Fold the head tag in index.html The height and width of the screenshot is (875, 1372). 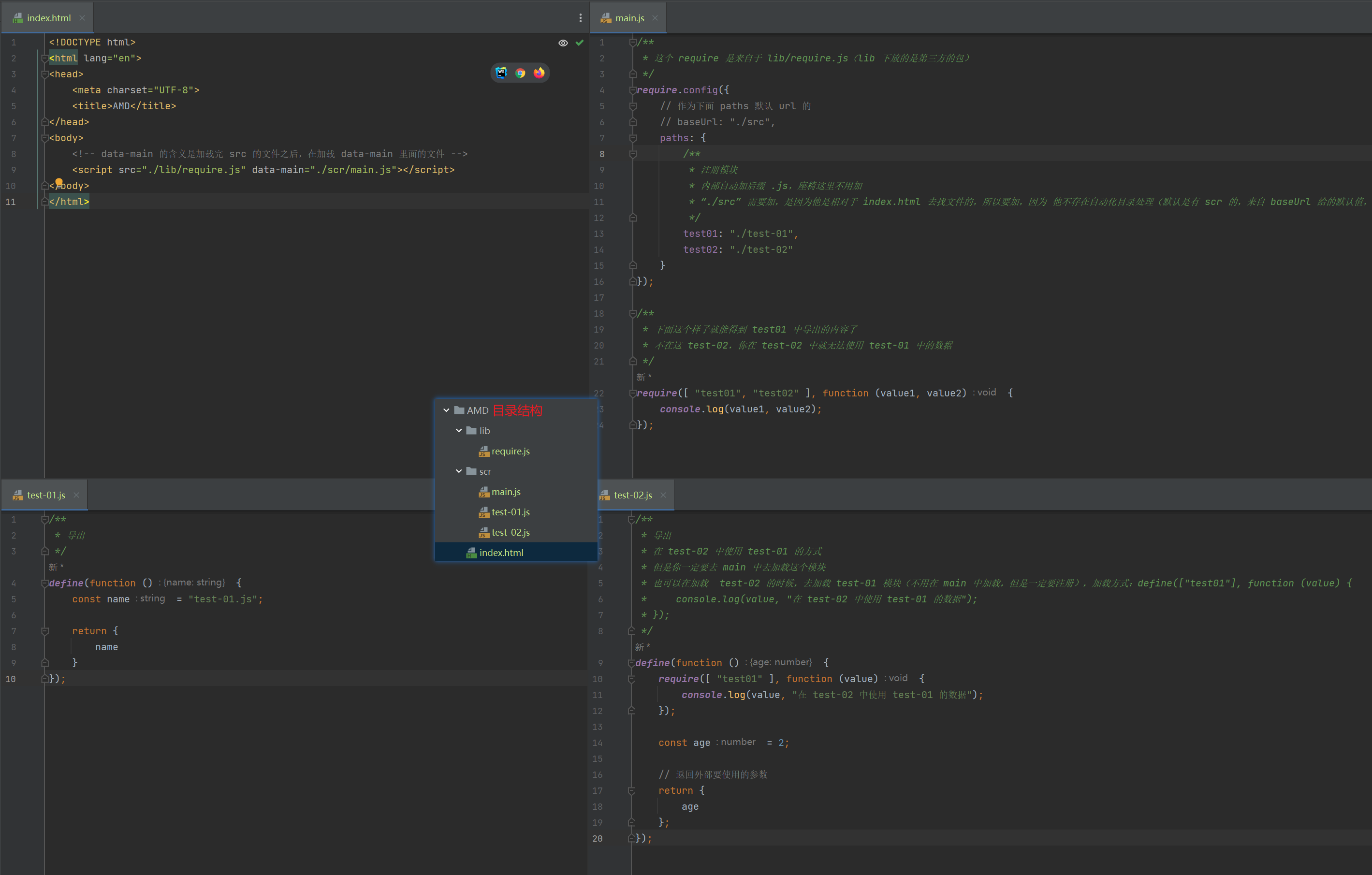pyautogui.click(x=44, y=74)
